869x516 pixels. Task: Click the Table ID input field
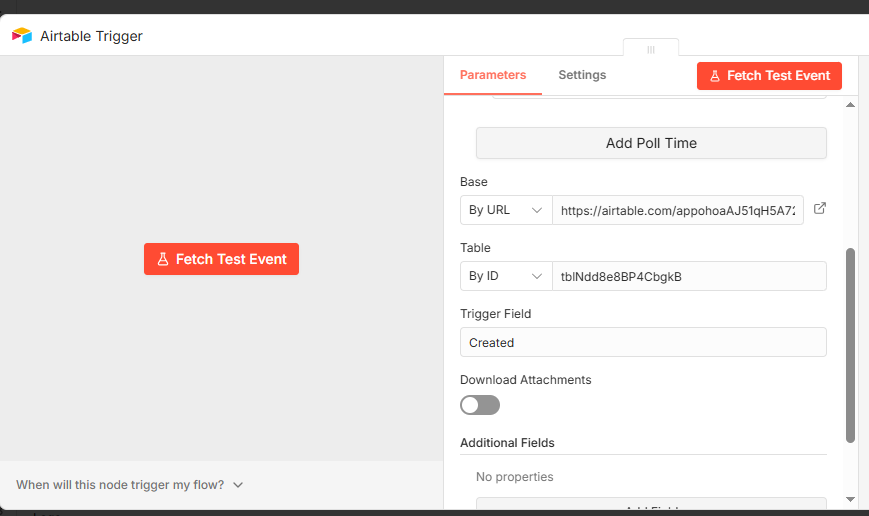[x=689, y=276]
